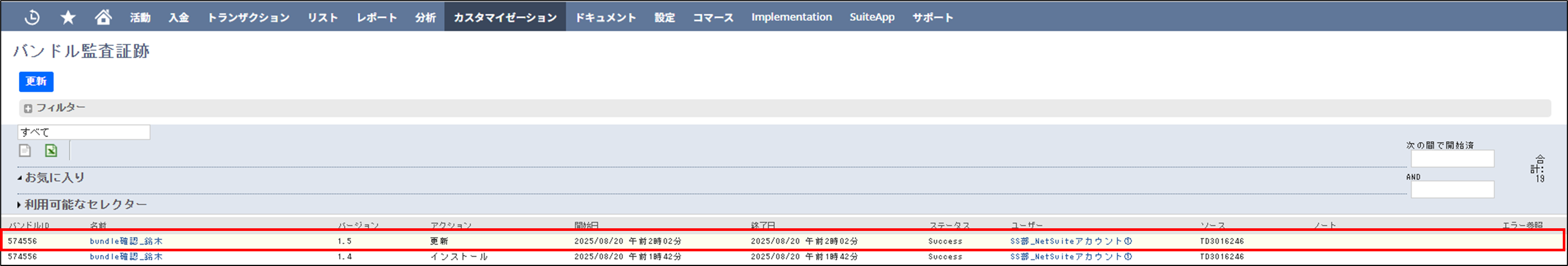Image resolution: width=1568 pixels, height=266 pixels.
Task: Open the 入金 menu
Action: pyautogui.click(x=179, y=17)
